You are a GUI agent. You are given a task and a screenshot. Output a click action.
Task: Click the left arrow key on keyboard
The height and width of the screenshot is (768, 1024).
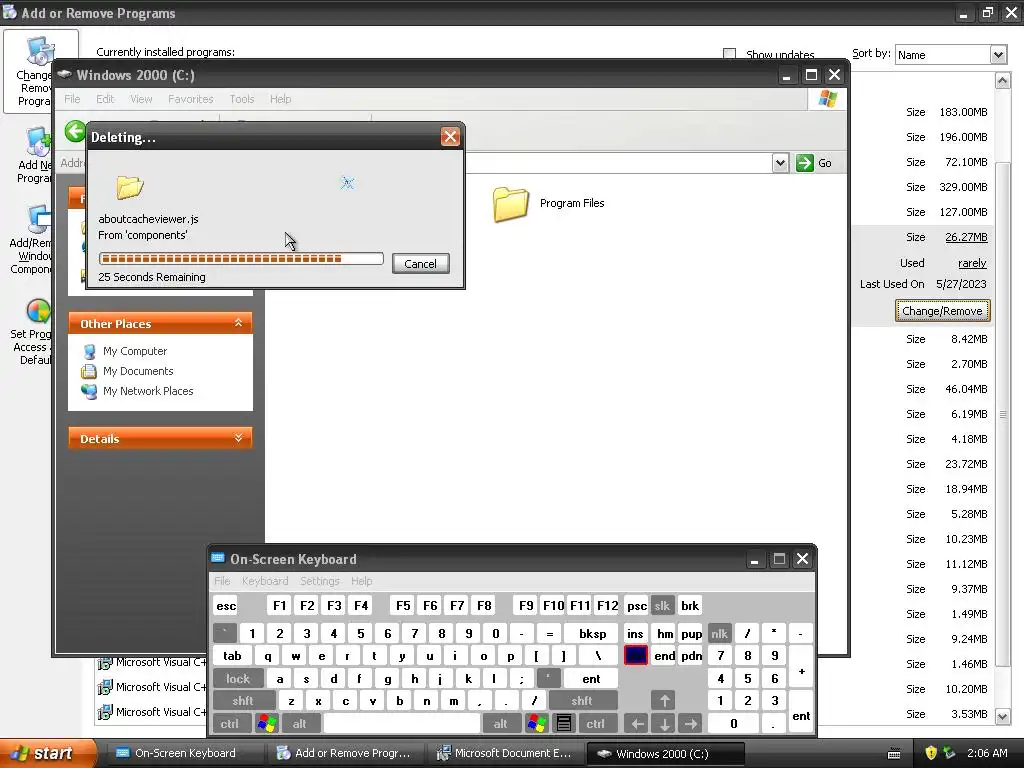tap(637, 724)
